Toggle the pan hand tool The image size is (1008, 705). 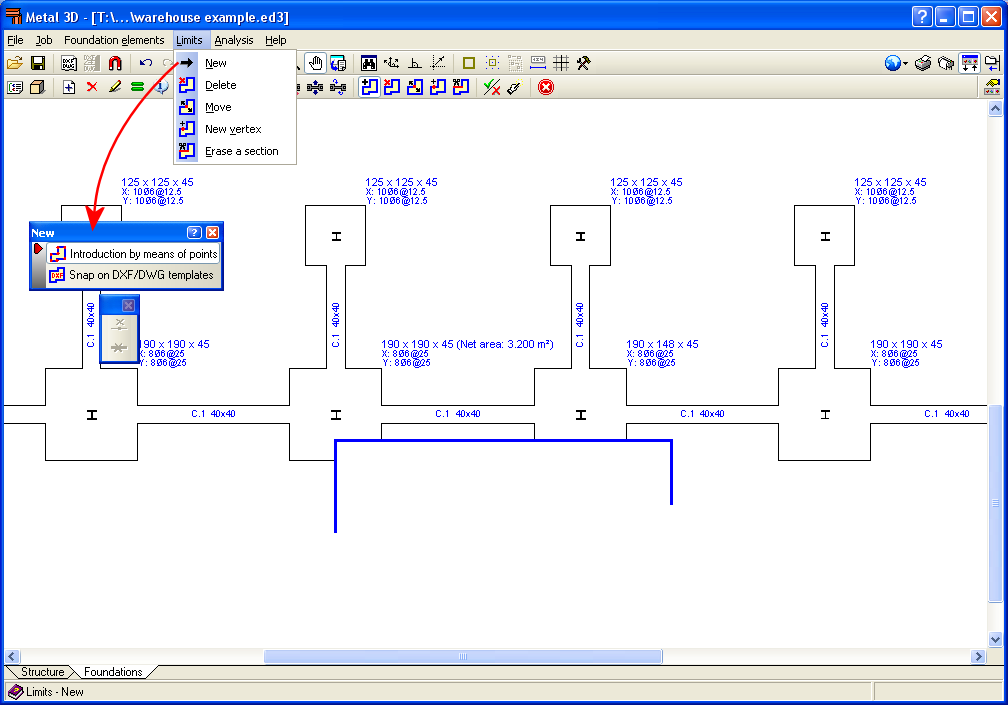coord(315,63)
